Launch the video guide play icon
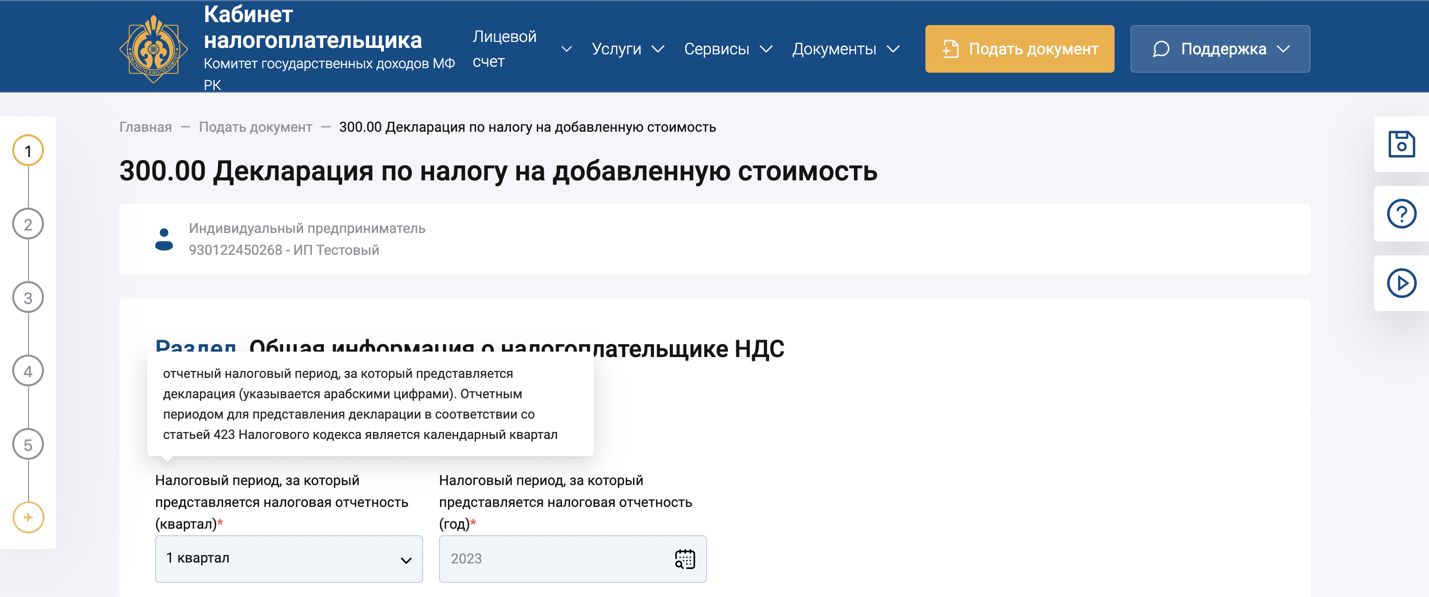The height and width of the screenshot is (597, 1429). click(1401, 283)
